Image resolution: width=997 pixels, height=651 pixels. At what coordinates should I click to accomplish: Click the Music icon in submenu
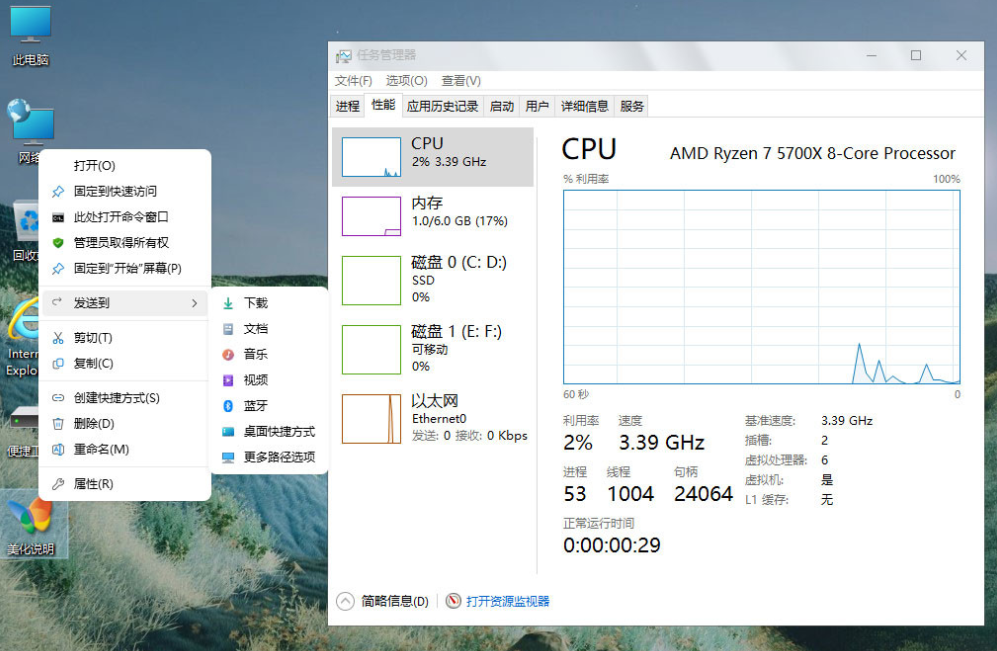tap(228, 354)
